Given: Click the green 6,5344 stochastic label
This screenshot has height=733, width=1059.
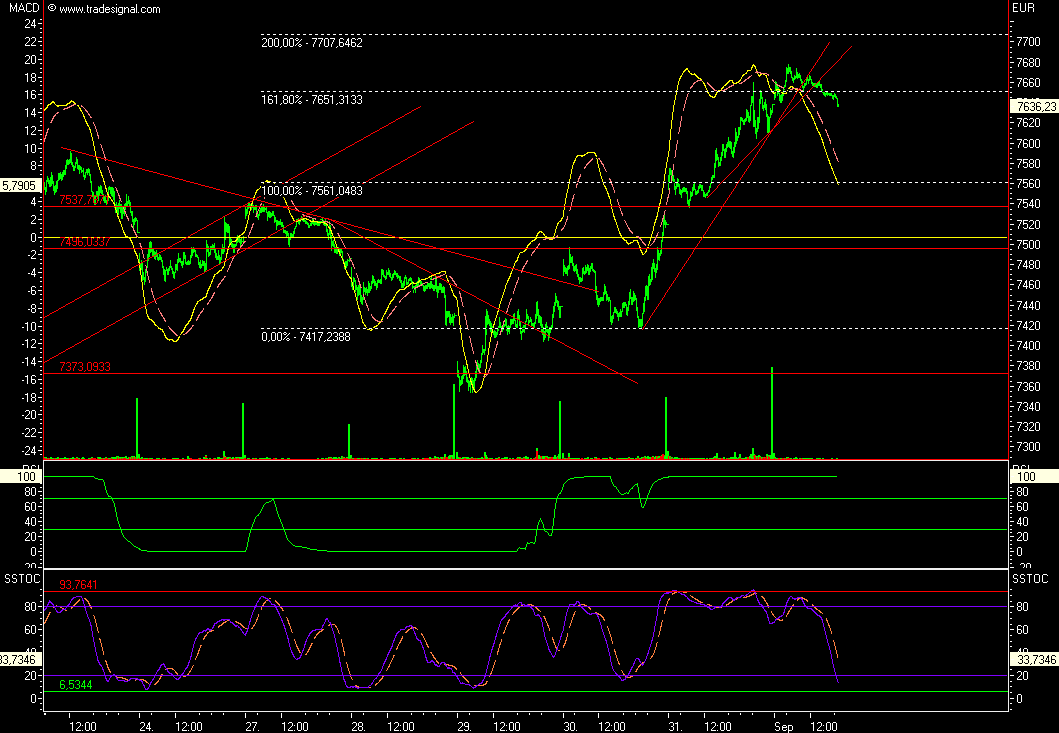Looking at the screenshot, I should (x=76, y=685).
